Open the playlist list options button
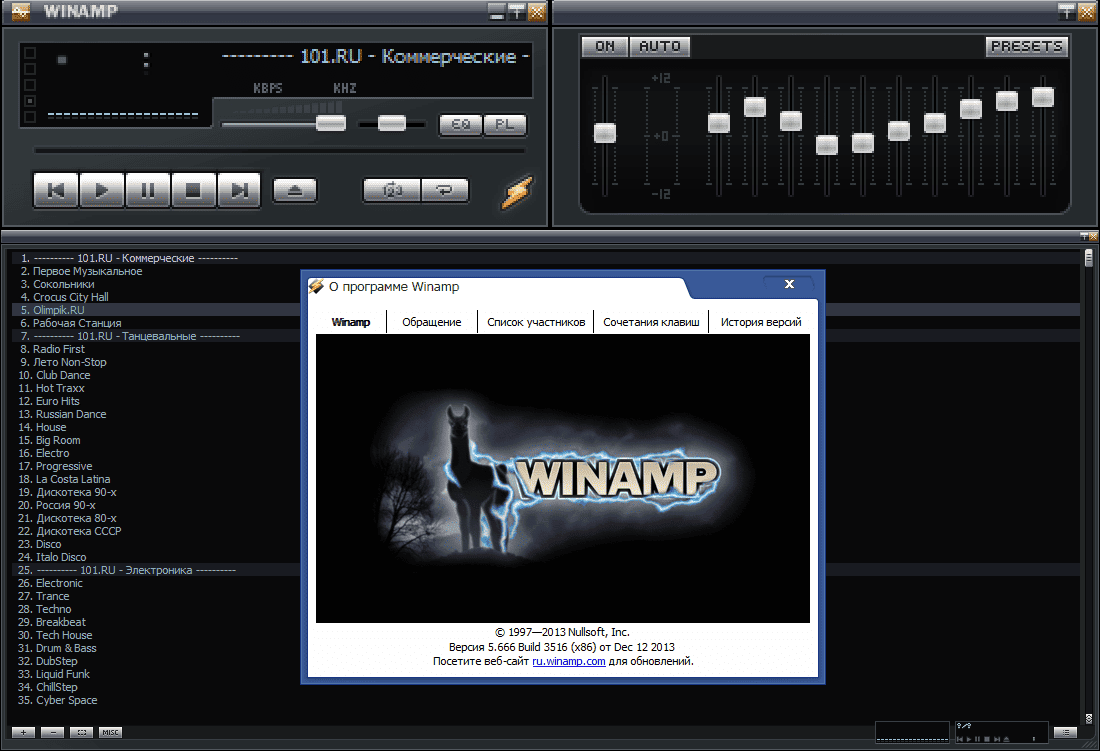This screenshot has height=751, width=1100. click(x=1066, y=732)
